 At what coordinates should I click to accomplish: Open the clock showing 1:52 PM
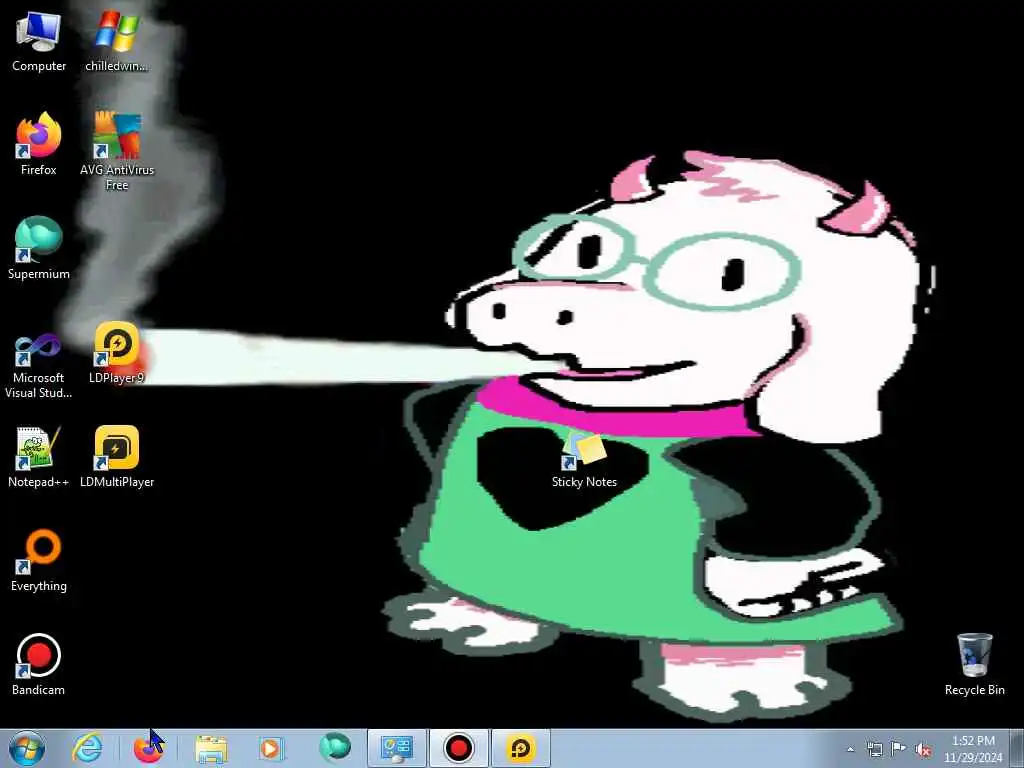tap(973, 749)
